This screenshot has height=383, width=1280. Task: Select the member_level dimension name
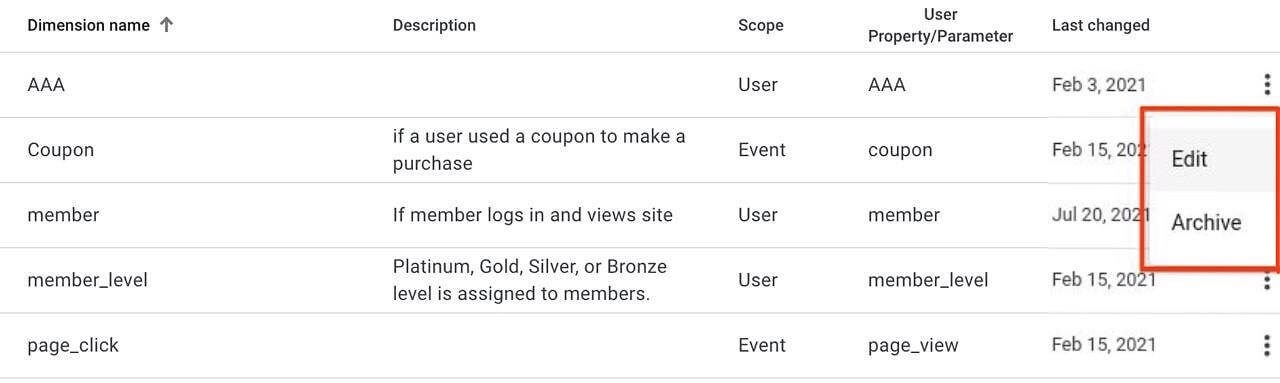pos(87,280)
